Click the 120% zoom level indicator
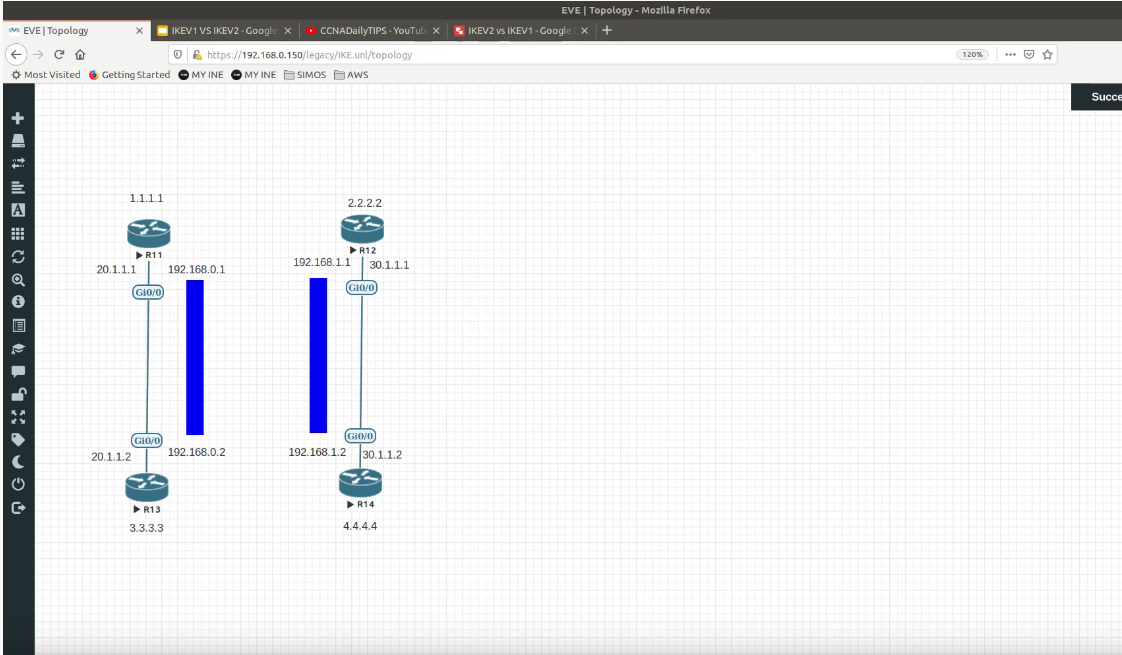The image size is (1122, 655). (972, 54)
